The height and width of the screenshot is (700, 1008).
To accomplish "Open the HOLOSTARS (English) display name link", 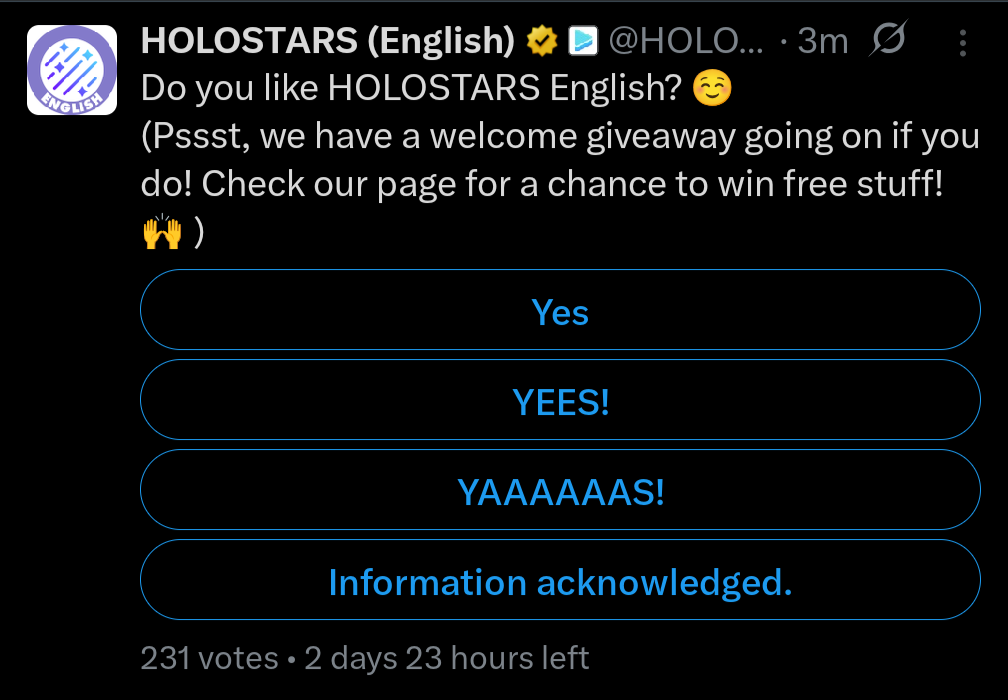I will pyautogui.click(x=328, y=41).
